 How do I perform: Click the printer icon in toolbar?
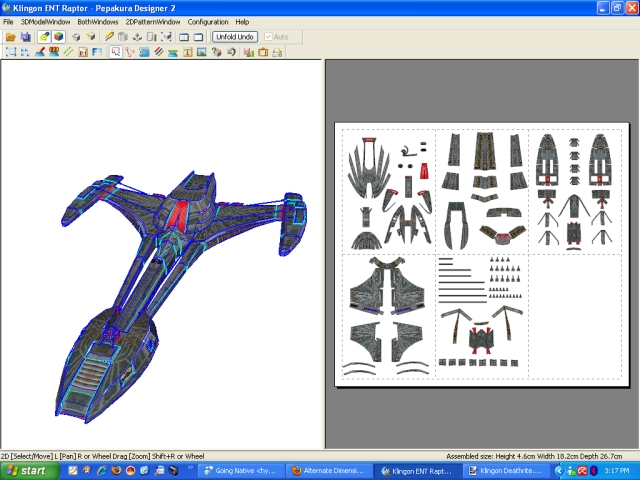click(x=277, y=52)
